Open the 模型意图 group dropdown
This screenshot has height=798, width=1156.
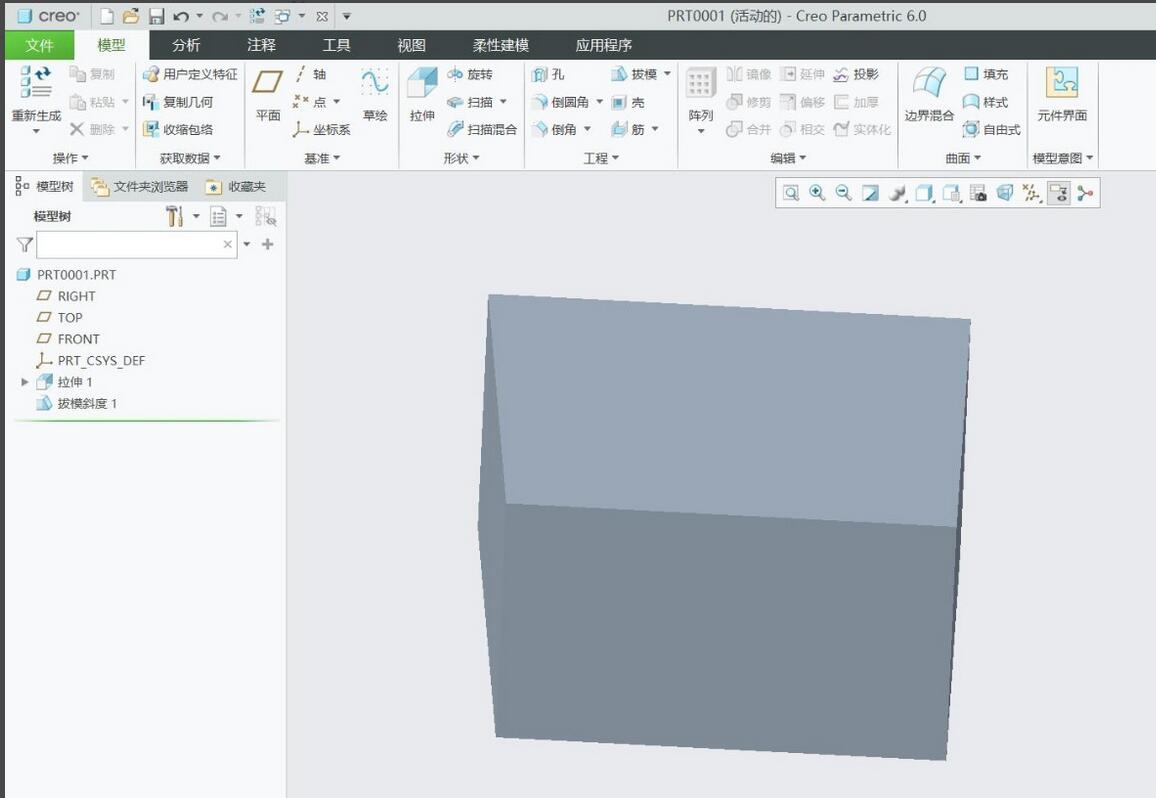click(x=1062, y=158)
